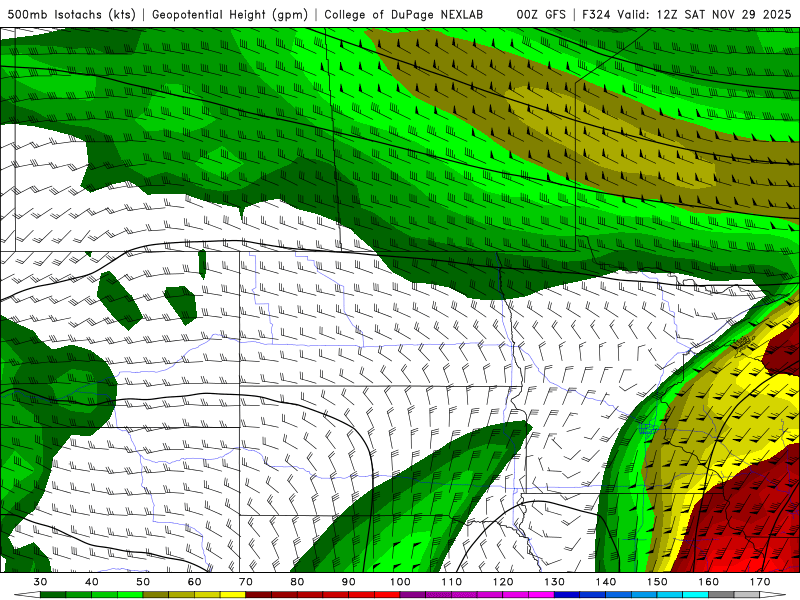Click the 60 value on the legend
800x600 pixels.
[x=194, y=582]
